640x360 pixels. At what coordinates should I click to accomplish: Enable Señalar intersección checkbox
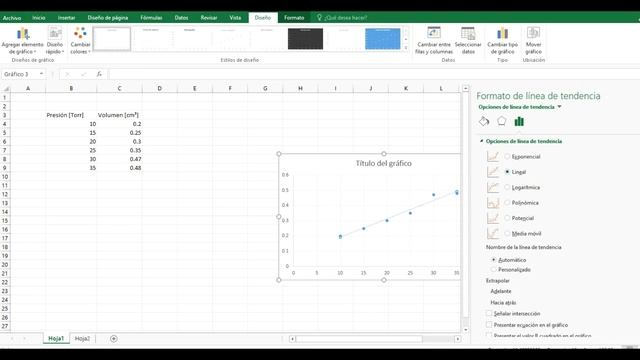(x=489, y=313)
